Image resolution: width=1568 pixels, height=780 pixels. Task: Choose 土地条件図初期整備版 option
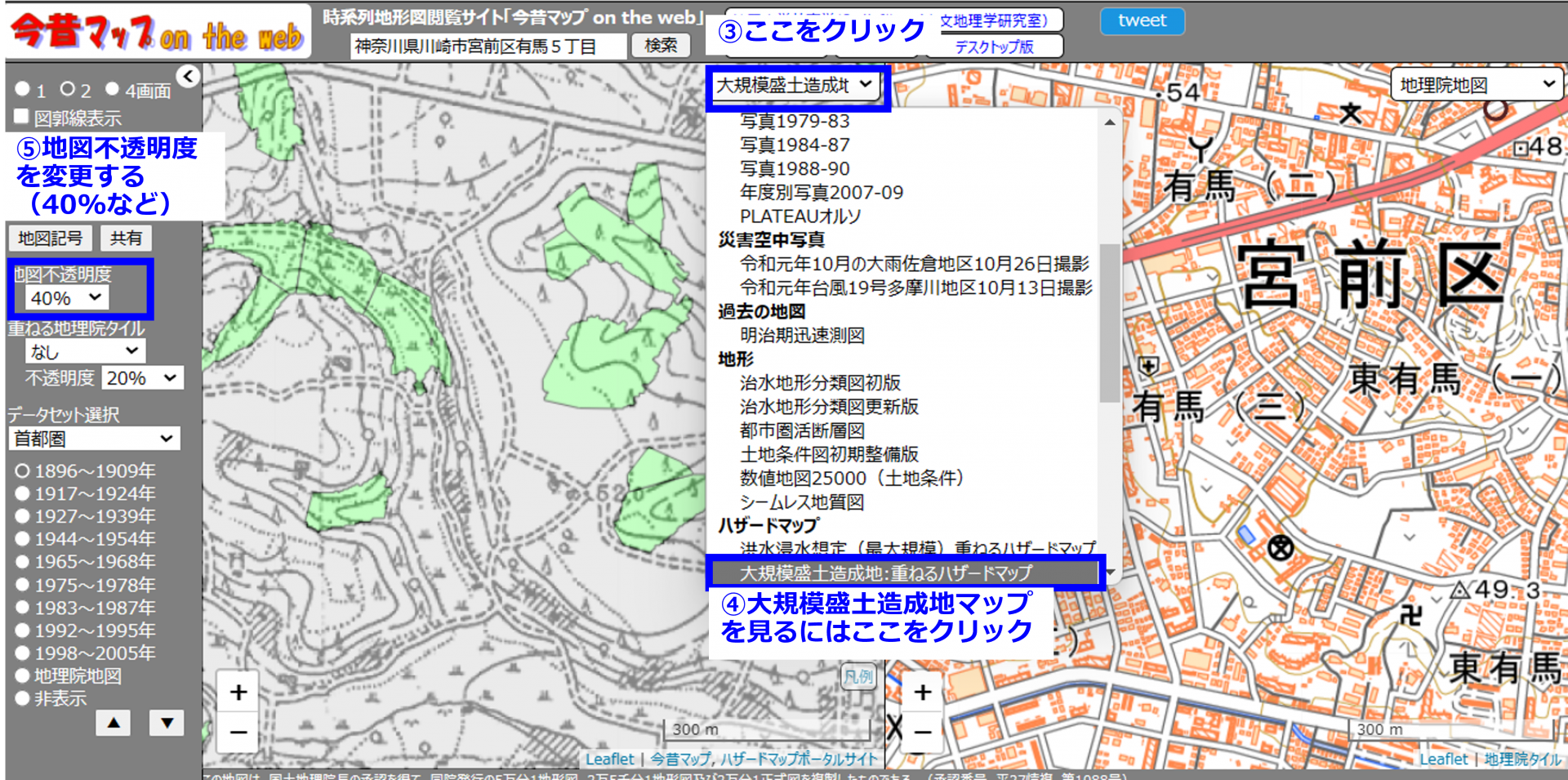[829, 453]
